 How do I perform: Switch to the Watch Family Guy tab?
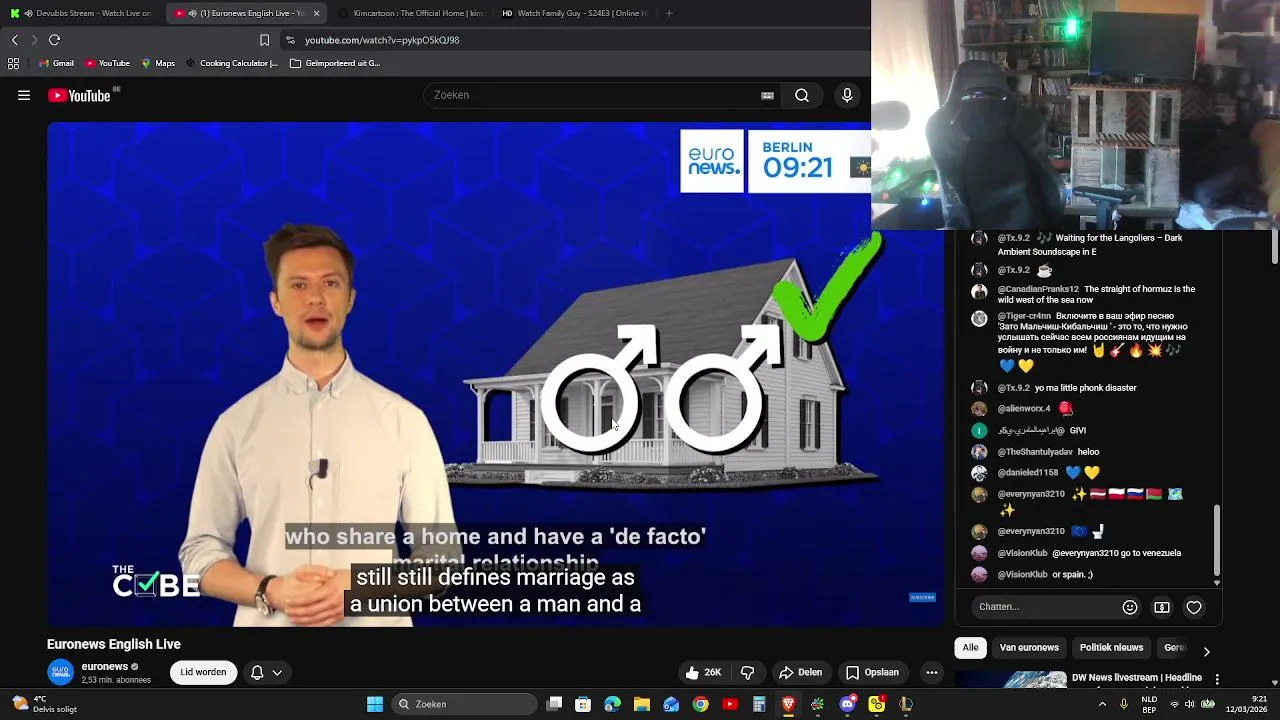(x=574, y=13)
